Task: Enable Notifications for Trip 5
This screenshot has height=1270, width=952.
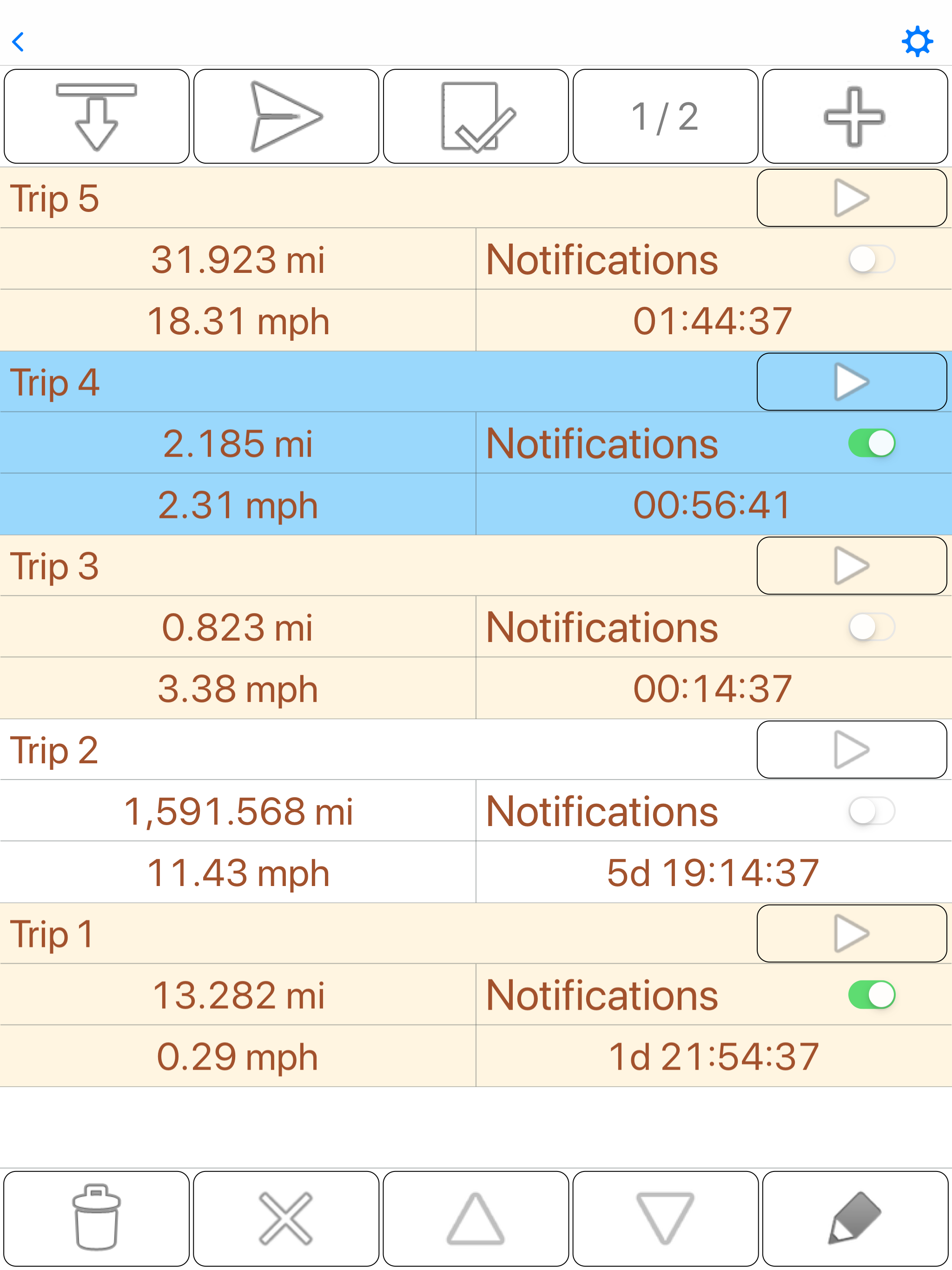Action: 871,259
